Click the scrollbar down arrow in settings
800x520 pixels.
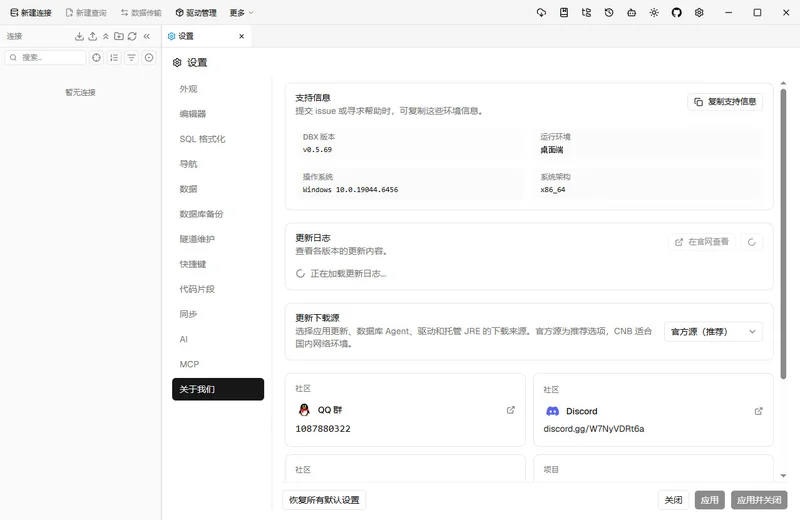tap(783, 476)
